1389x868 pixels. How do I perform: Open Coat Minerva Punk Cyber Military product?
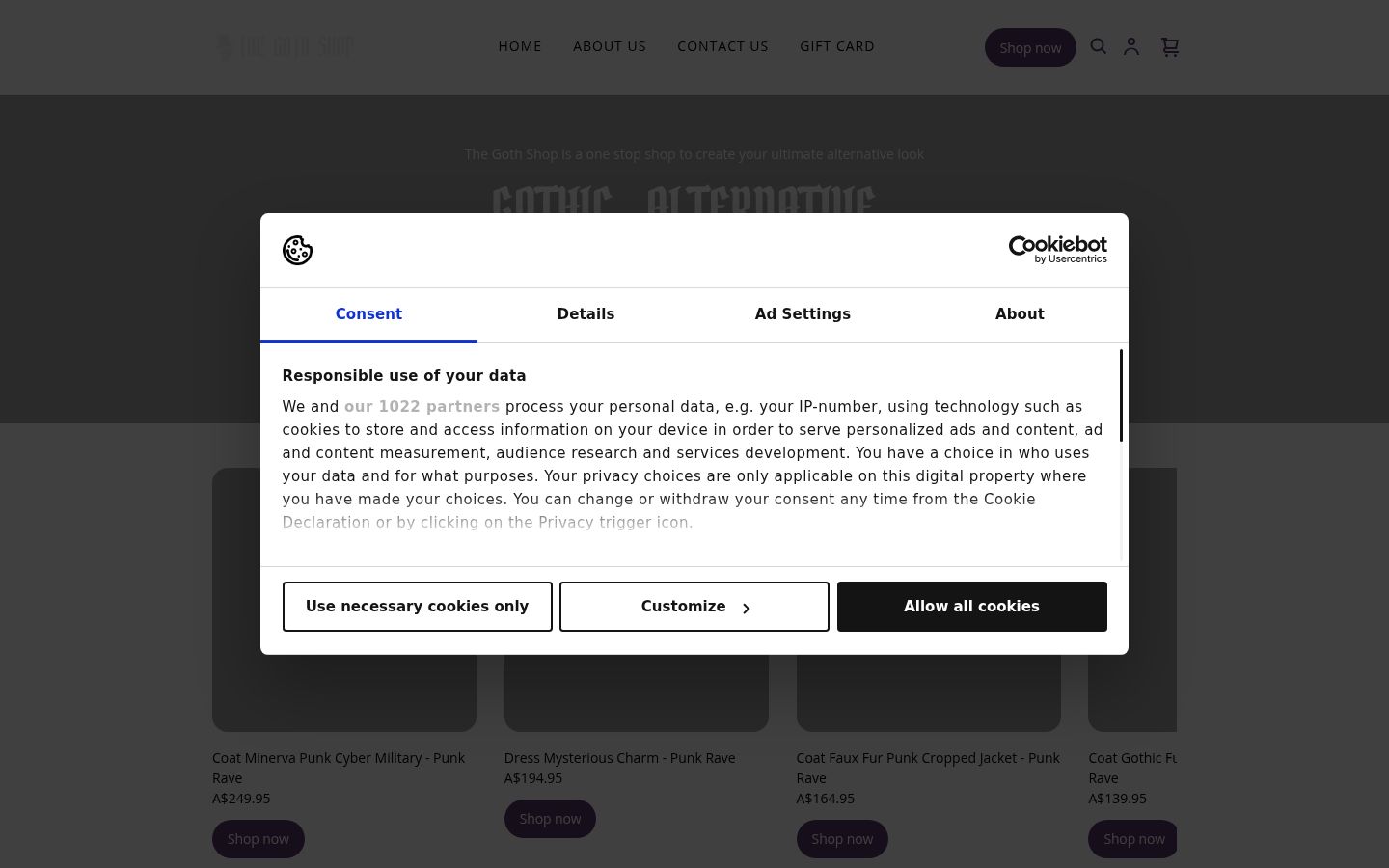339,768
